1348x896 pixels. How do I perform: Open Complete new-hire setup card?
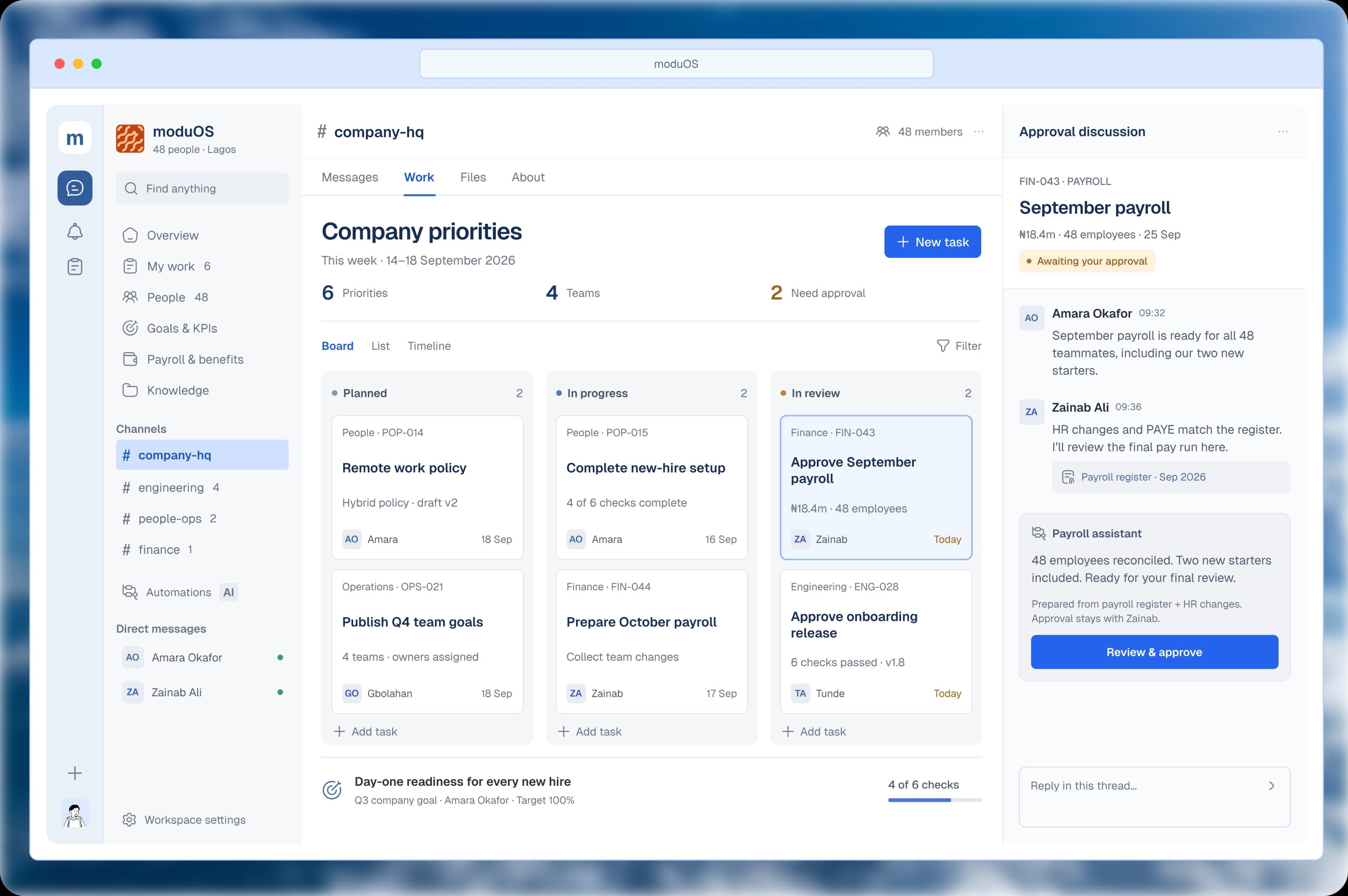click(652, 487)
